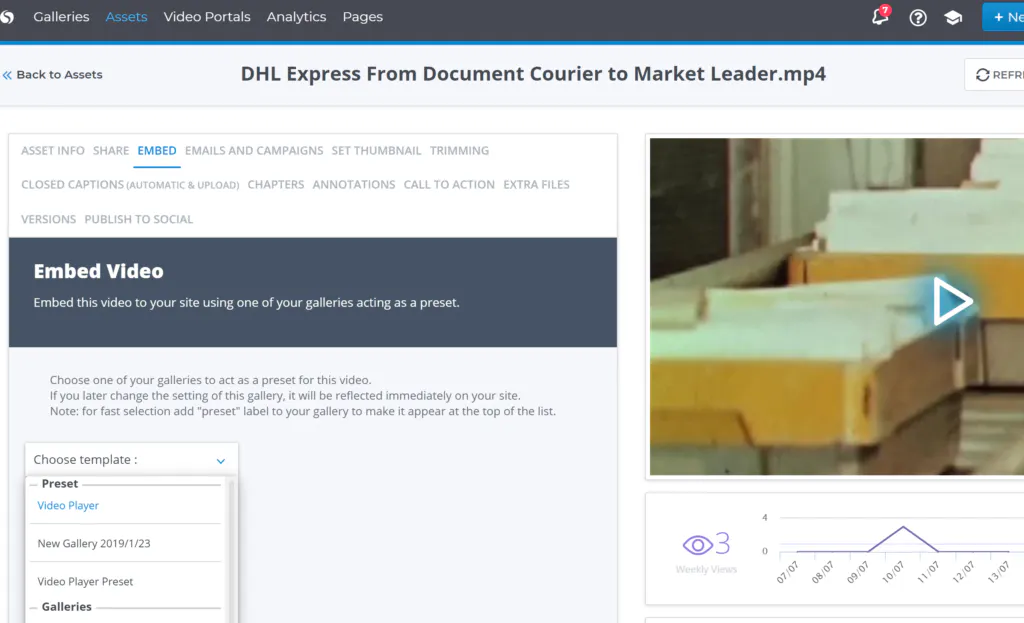Click the Weekly Views label
The image size is (1024, 623).
pyautogui.click(x=706, y=569)
